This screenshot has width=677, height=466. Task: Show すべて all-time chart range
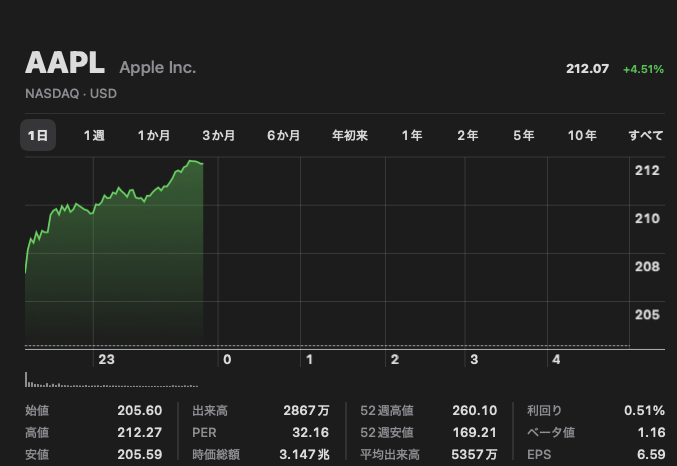[646, 136]
